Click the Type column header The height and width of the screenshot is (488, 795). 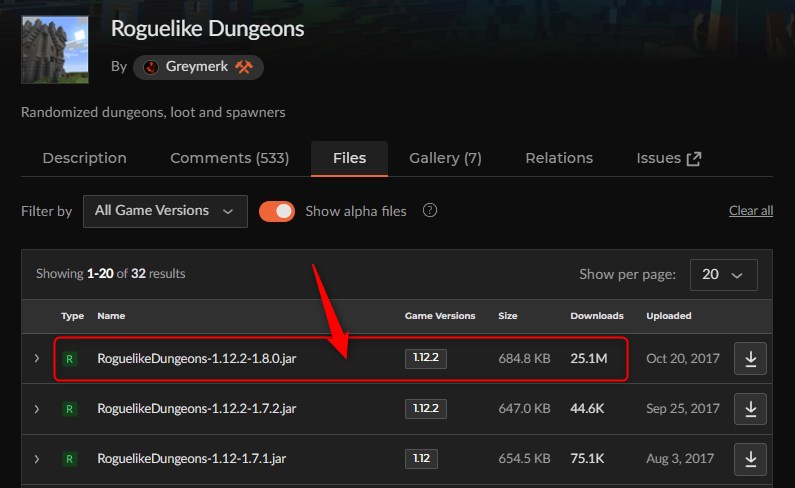(x=73, y=316)
